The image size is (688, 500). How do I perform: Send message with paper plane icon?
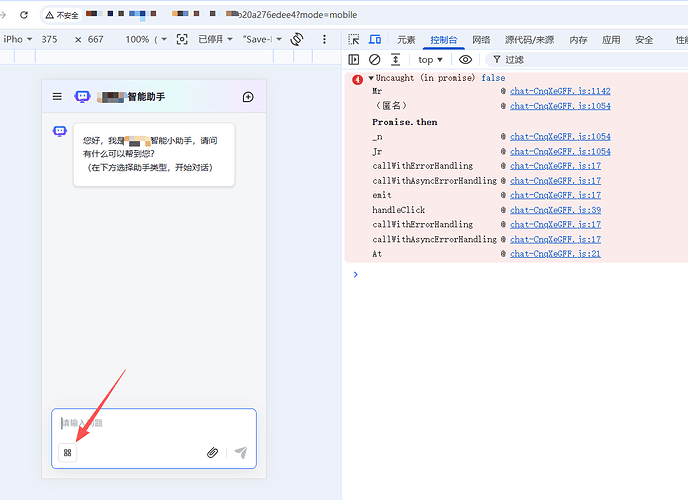click(x=241, y=452)
